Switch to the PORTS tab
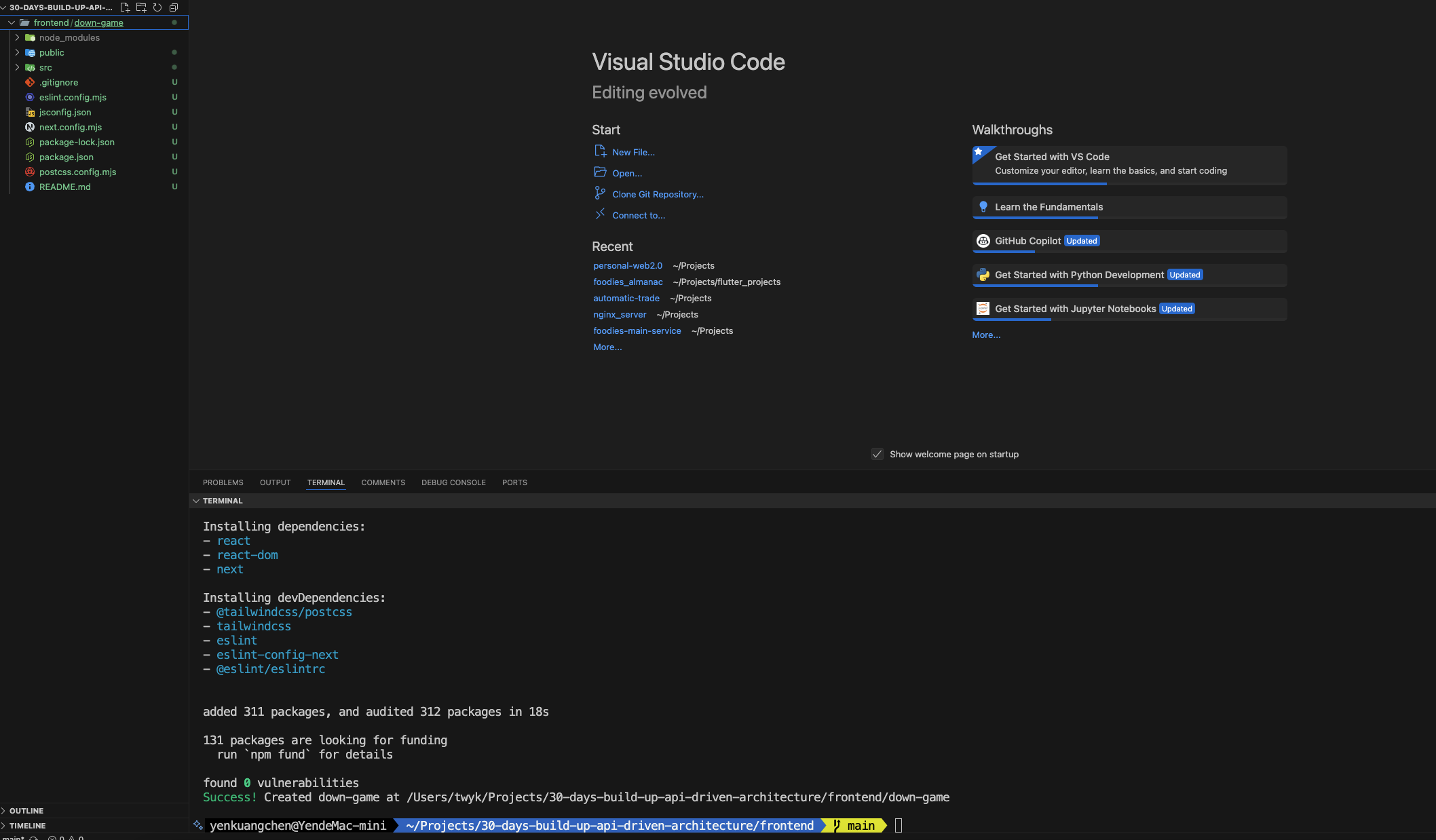Viewport: 1436px width, 840px height. click(514, 482)
